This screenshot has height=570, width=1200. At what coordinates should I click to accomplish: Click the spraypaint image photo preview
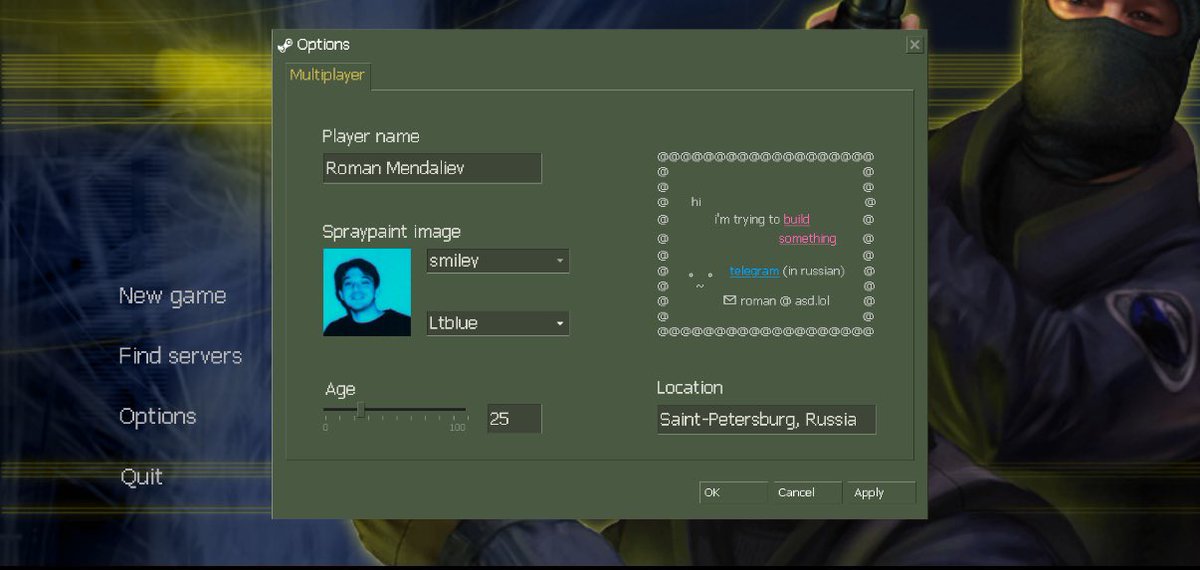click(367, 292)
